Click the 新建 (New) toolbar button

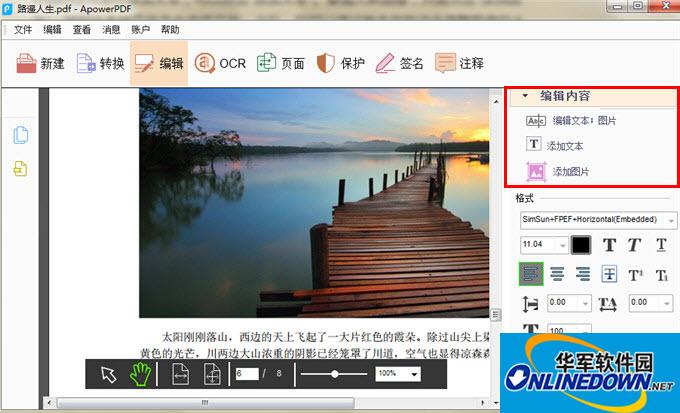pos(40,63)
